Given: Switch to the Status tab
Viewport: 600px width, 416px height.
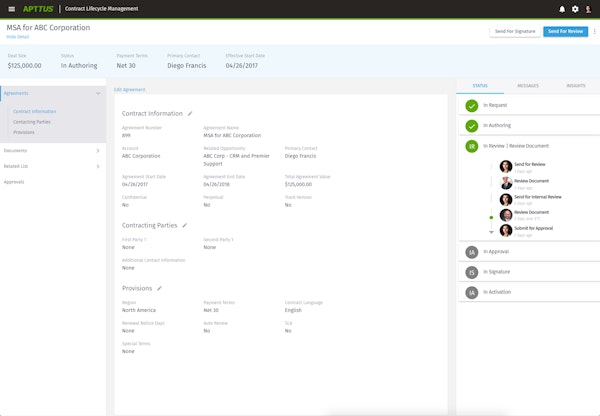Looking at the screenshot, I should 480,86.
